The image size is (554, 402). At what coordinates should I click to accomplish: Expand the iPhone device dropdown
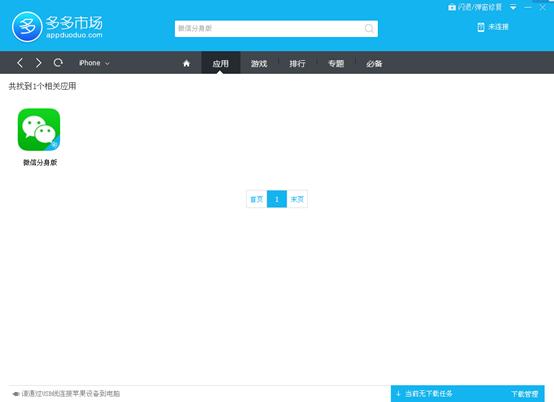pos(94,63)
